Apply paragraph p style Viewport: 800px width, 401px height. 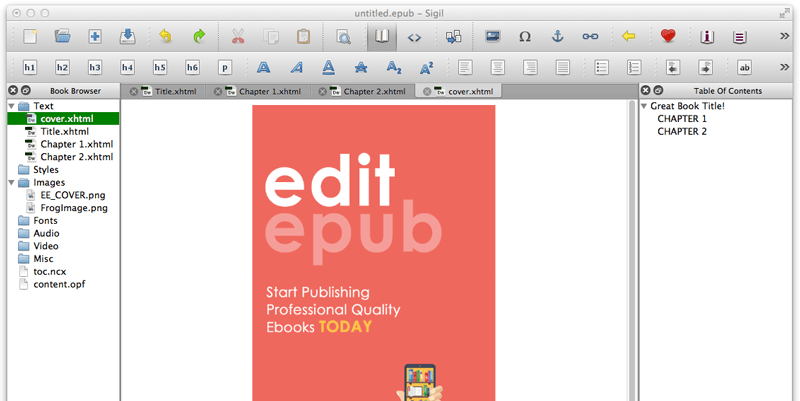225,67
